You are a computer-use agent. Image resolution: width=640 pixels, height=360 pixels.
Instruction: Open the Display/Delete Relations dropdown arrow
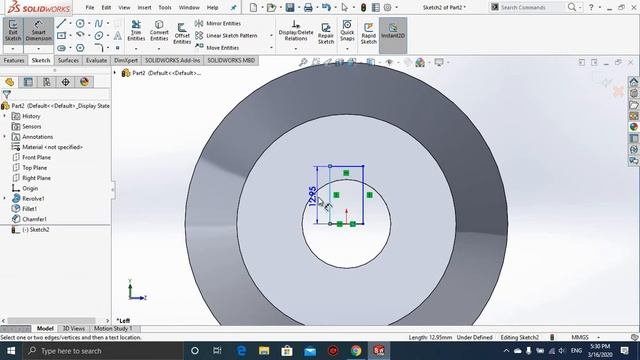[x=296, y=49]
